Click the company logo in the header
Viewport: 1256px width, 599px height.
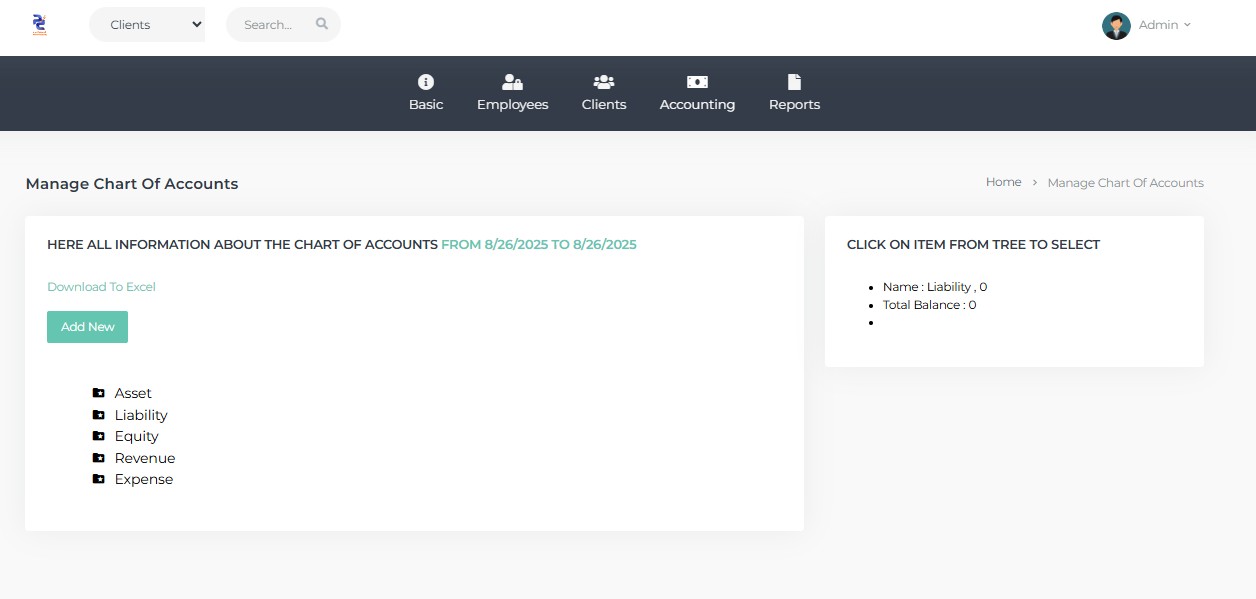click(39, 24)
